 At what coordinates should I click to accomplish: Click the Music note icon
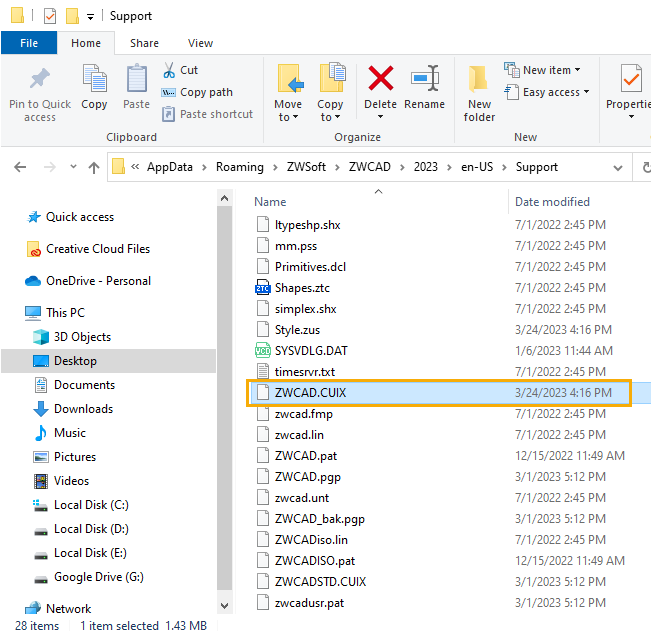41,433
